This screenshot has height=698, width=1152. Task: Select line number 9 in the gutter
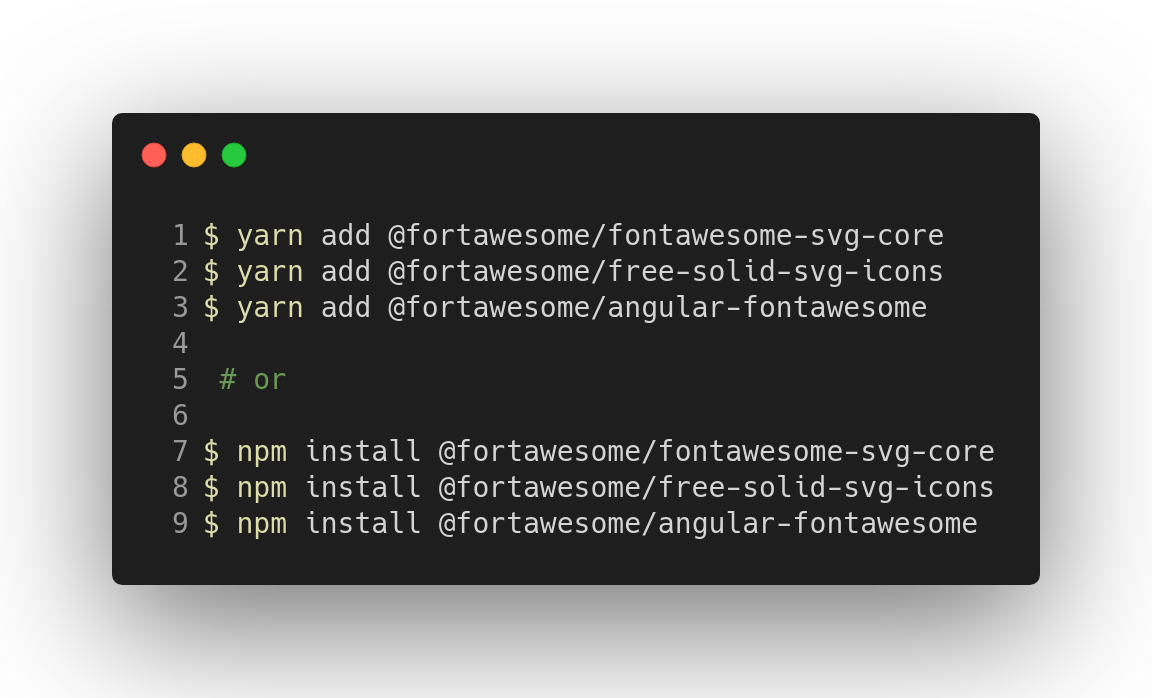pos(180,524)
